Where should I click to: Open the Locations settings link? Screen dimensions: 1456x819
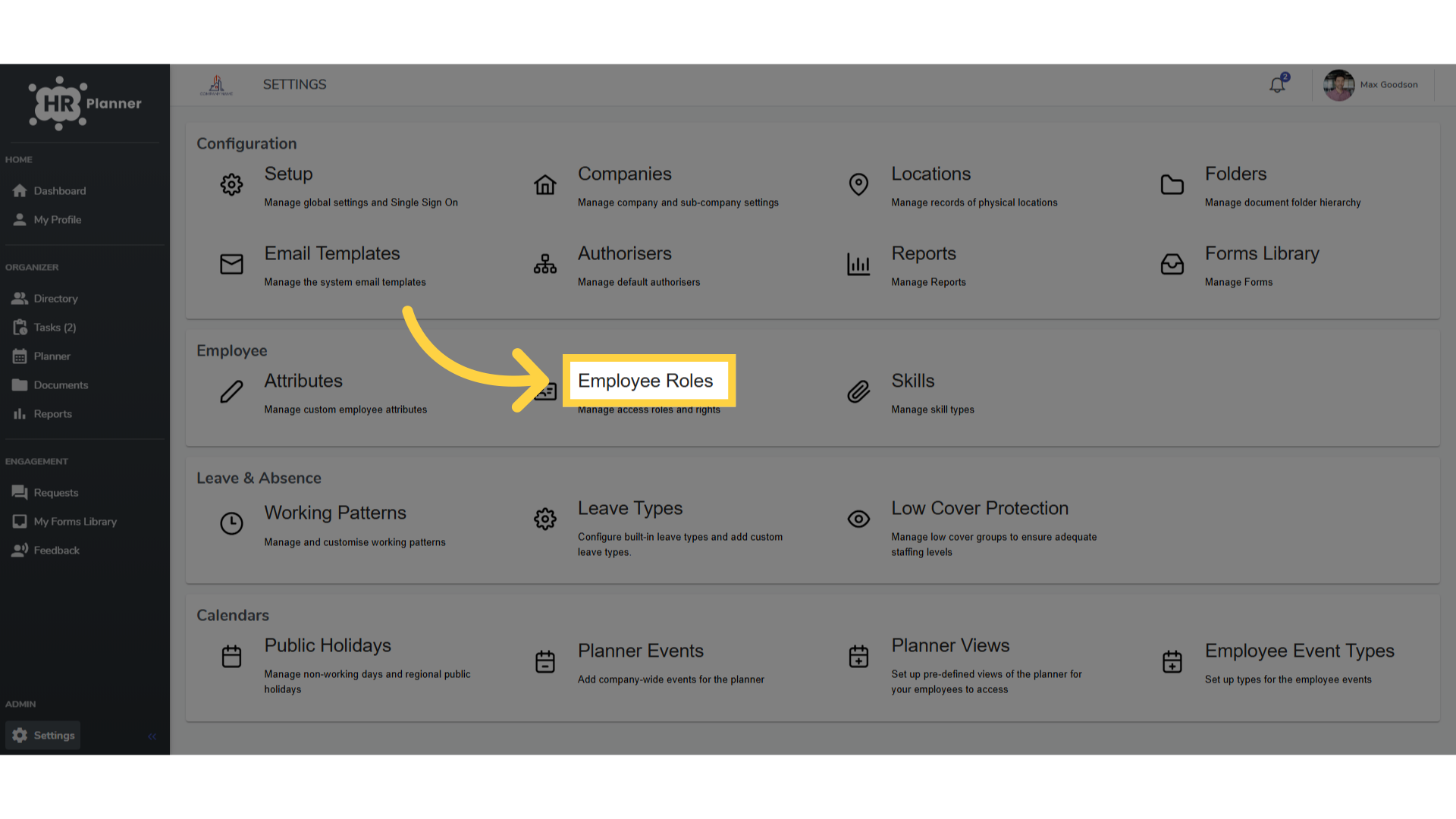[x=930, y=174]
